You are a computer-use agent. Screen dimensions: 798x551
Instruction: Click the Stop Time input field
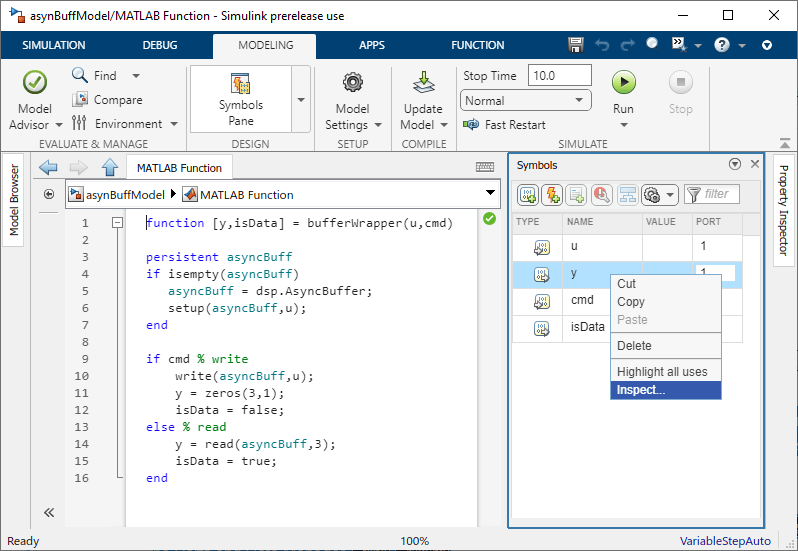[x=560, y=76]
